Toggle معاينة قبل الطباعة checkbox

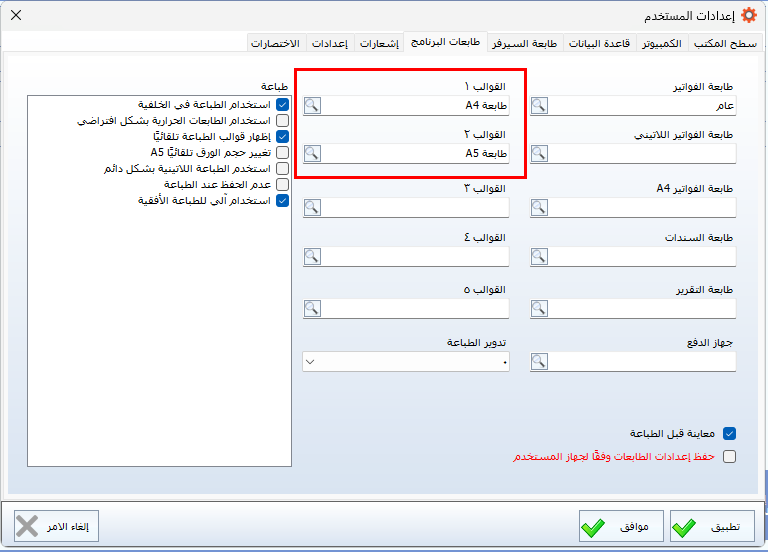[x=729, y=434]
